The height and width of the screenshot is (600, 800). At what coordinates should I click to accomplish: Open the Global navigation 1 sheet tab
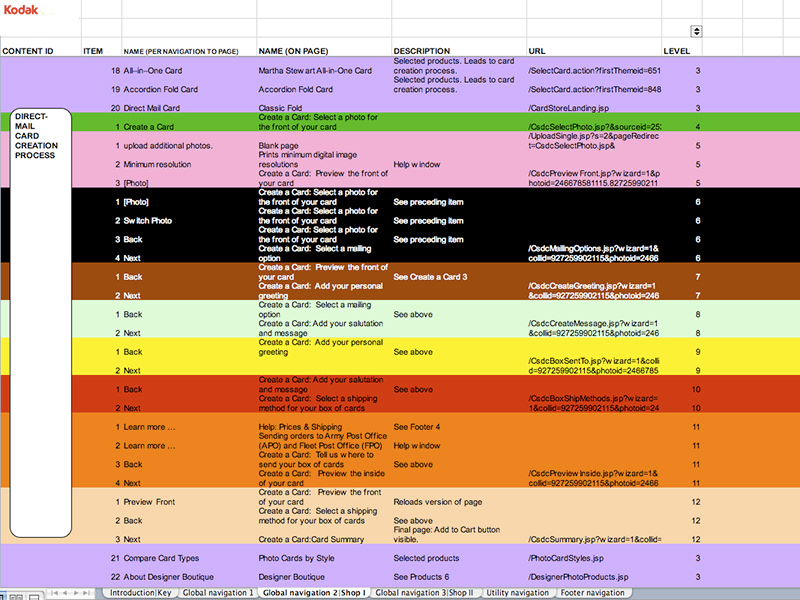(218, 593)
